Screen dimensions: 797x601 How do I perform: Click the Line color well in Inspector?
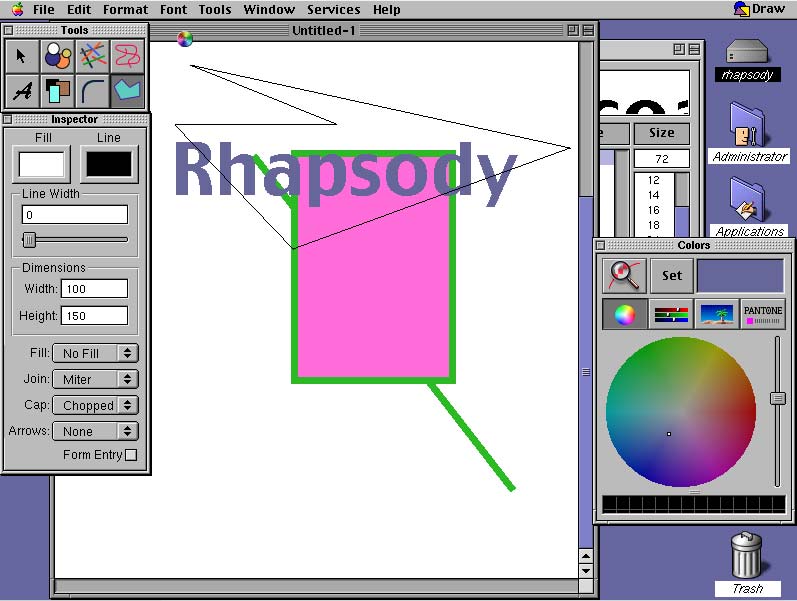pos(109,164)
